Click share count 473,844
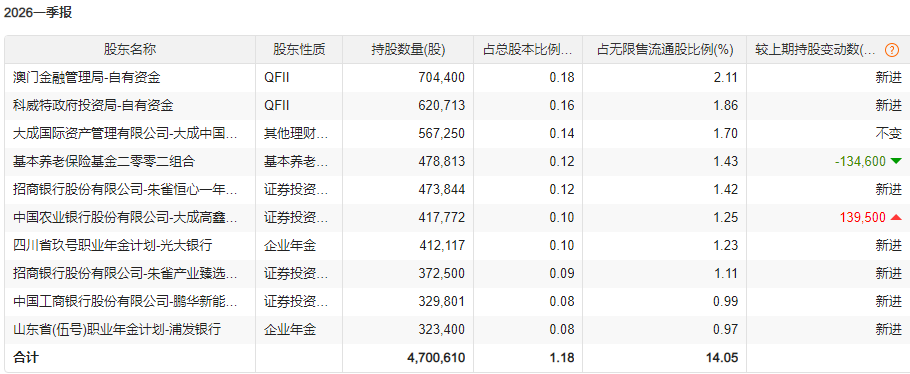The image size is (910, 374). pos(442,189)
